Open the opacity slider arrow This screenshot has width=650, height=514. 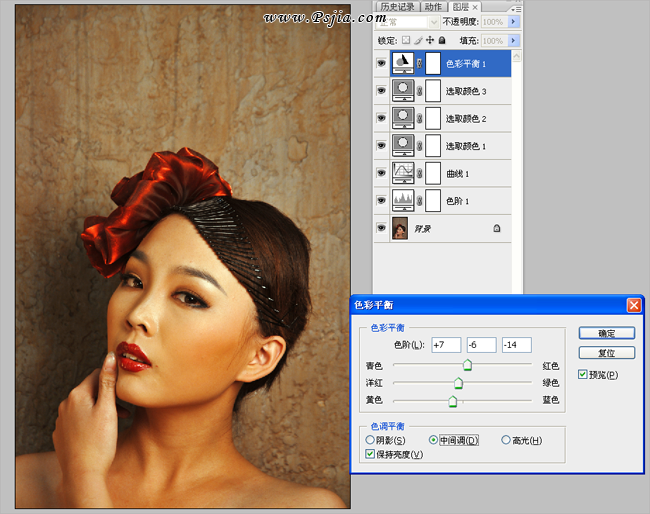tap(514, 21)
